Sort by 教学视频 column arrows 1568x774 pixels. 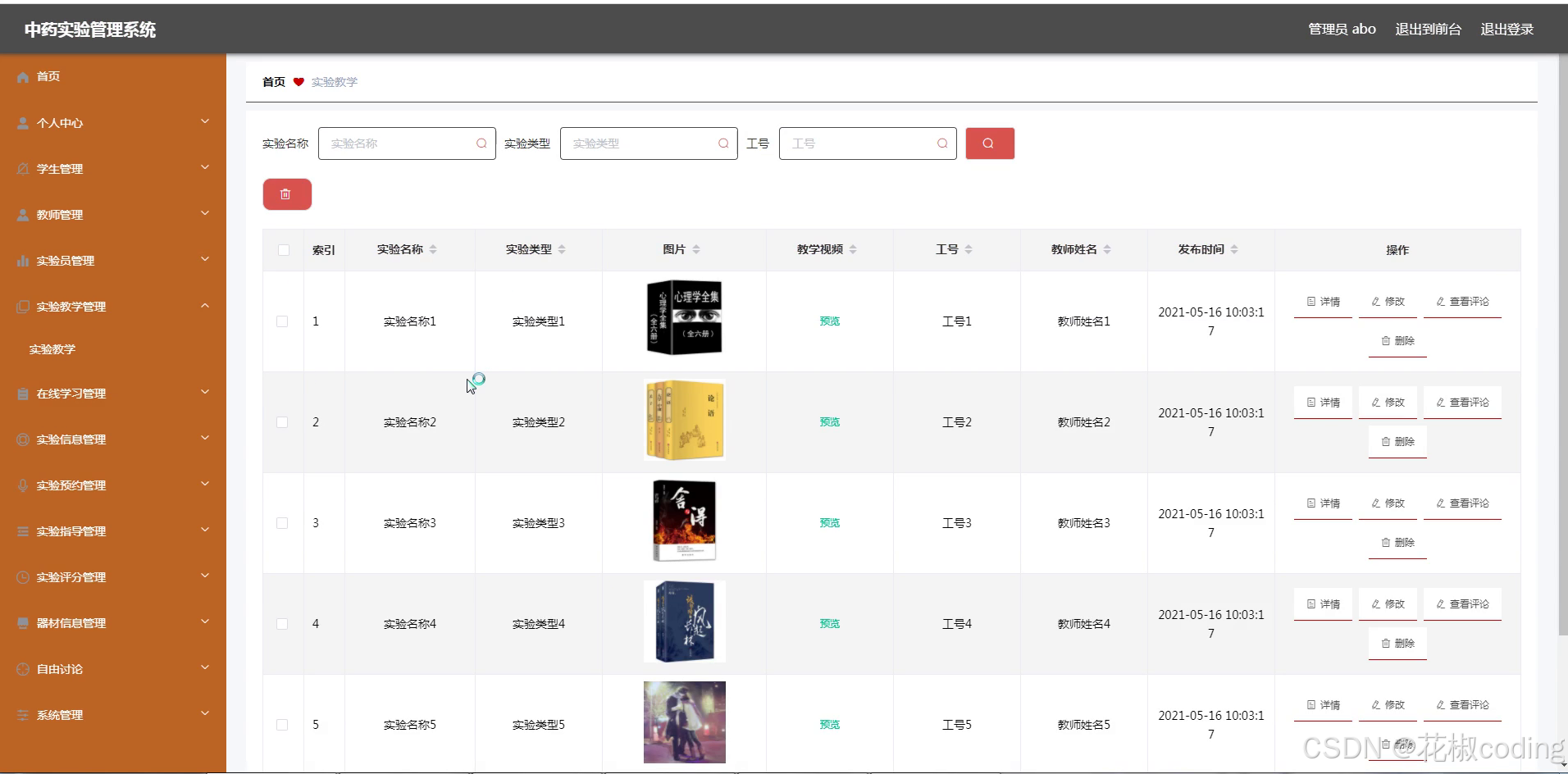(x=853, y=249)
